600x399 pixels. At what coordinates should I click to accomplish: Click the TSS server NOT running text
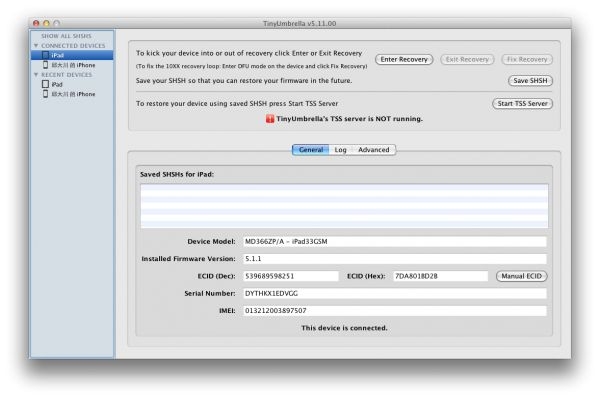(349, 119)
